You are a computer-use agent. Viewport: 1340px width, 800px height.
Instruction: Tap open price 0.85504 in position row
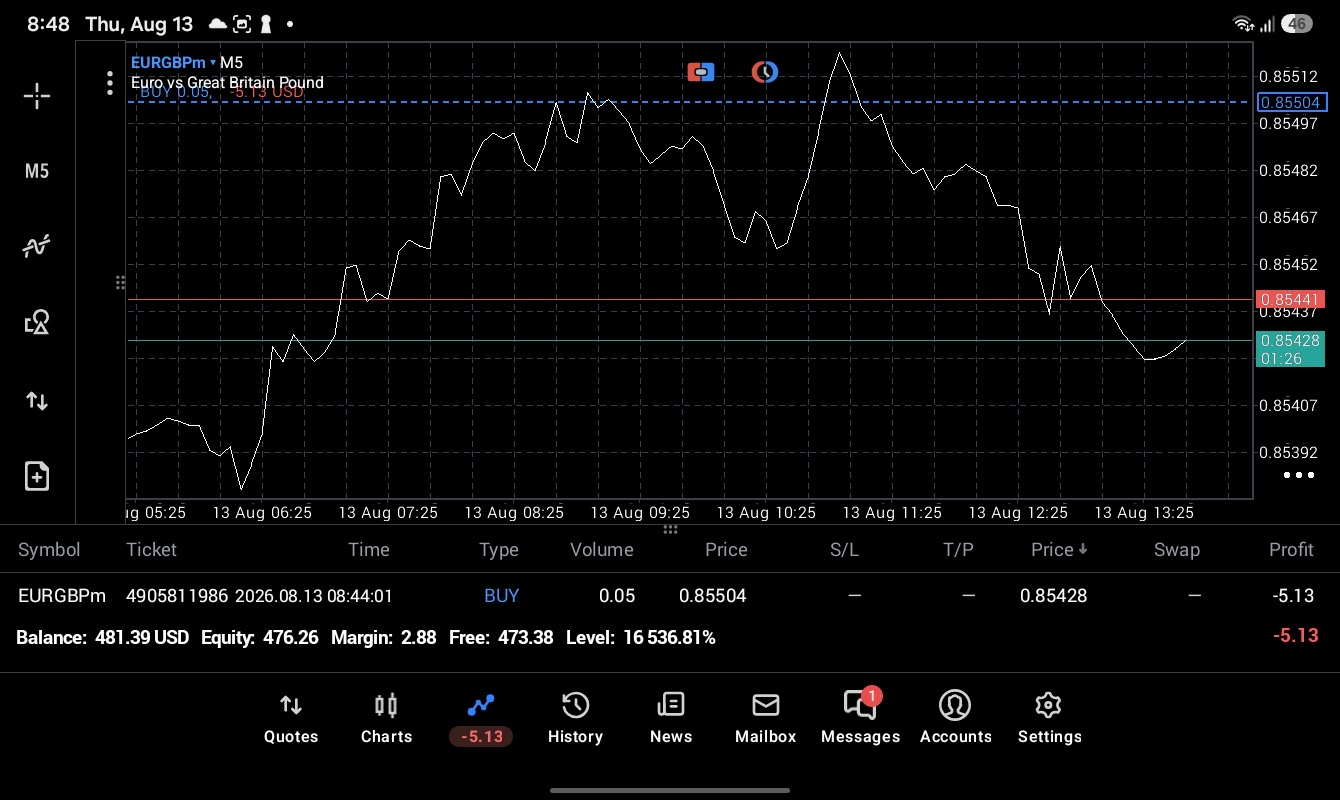click(x=713, y=596)
